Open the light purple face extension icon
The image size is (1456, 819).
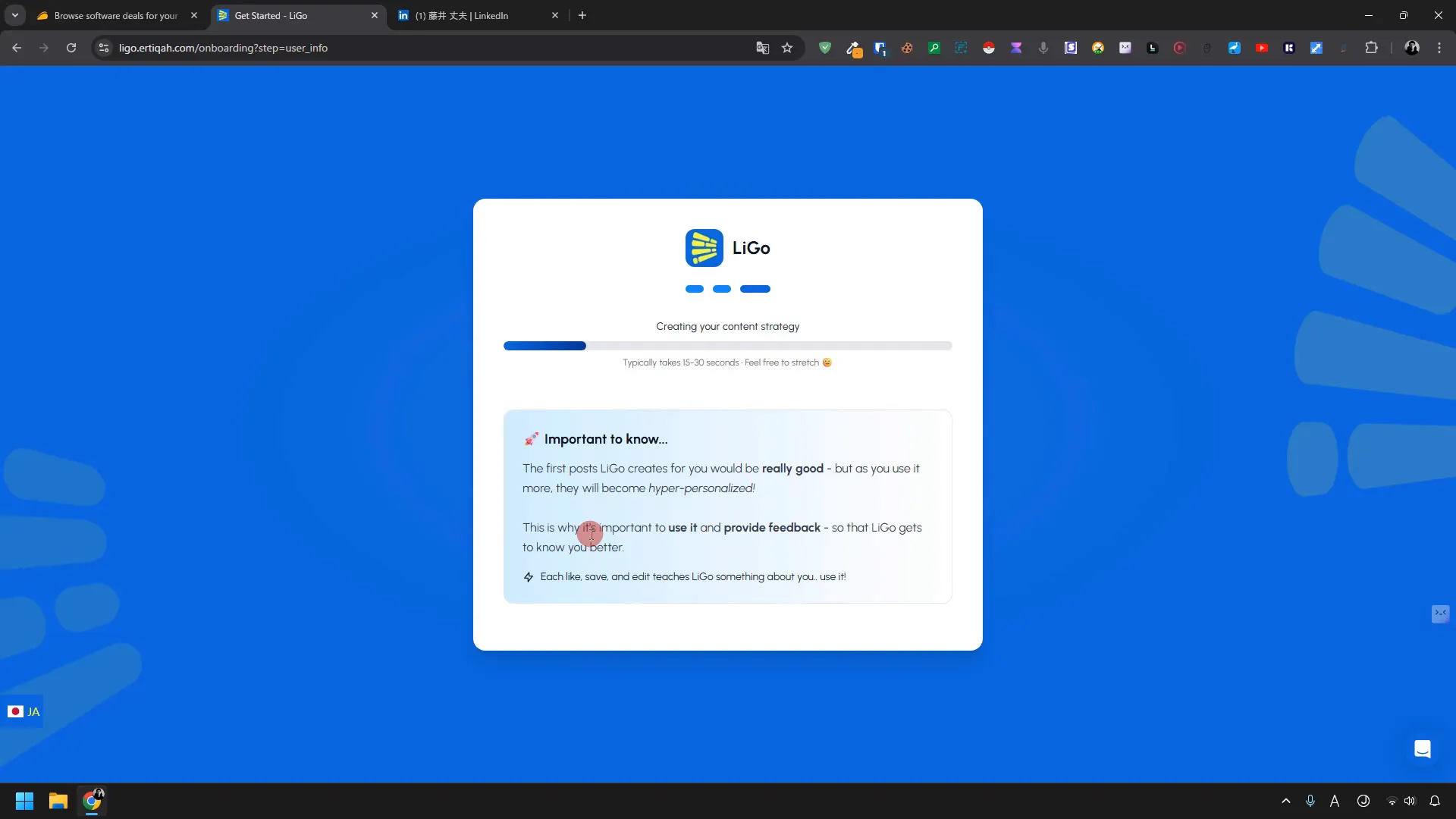coord(1125,48)
